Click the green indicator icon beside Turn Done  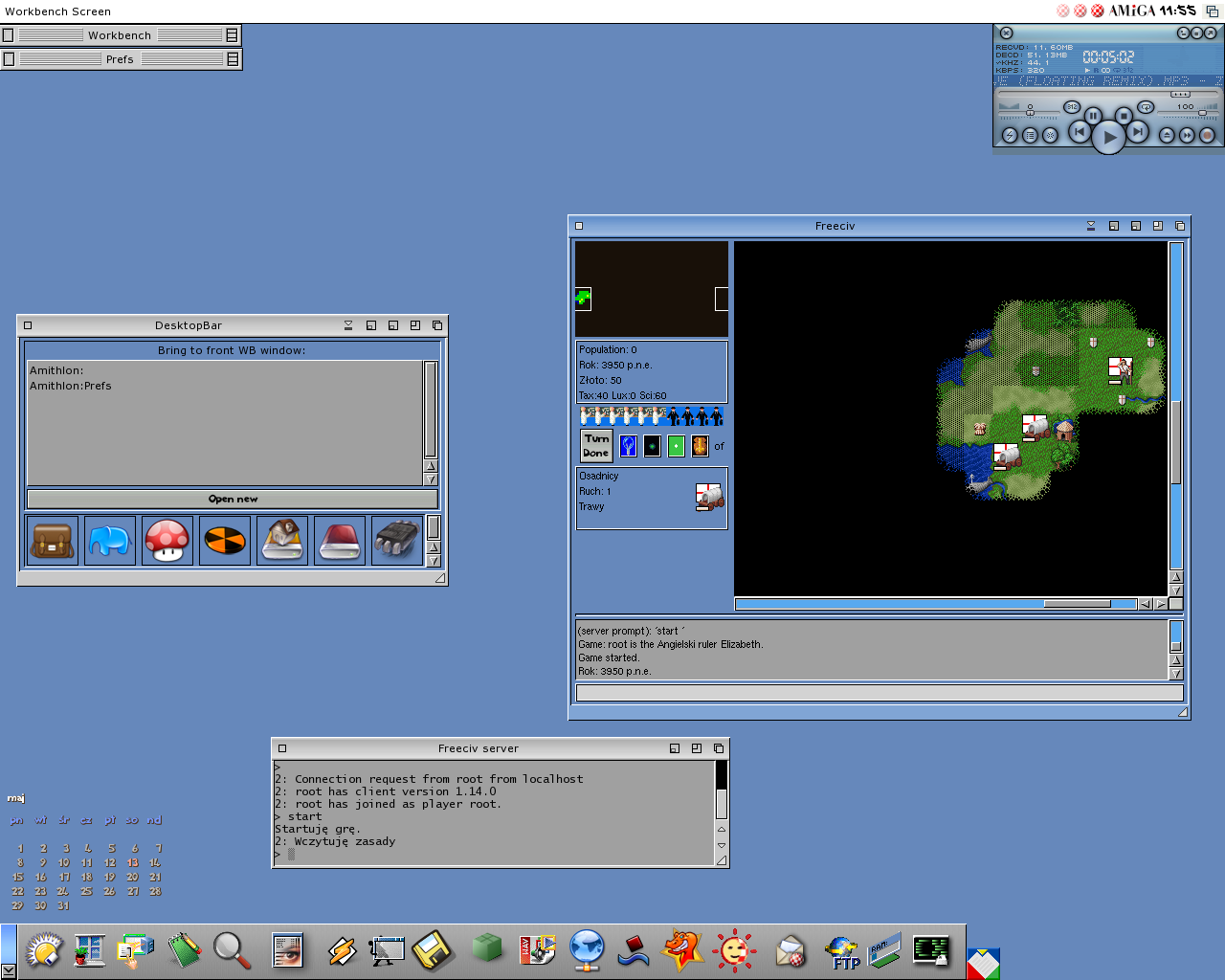coord(676,446)
